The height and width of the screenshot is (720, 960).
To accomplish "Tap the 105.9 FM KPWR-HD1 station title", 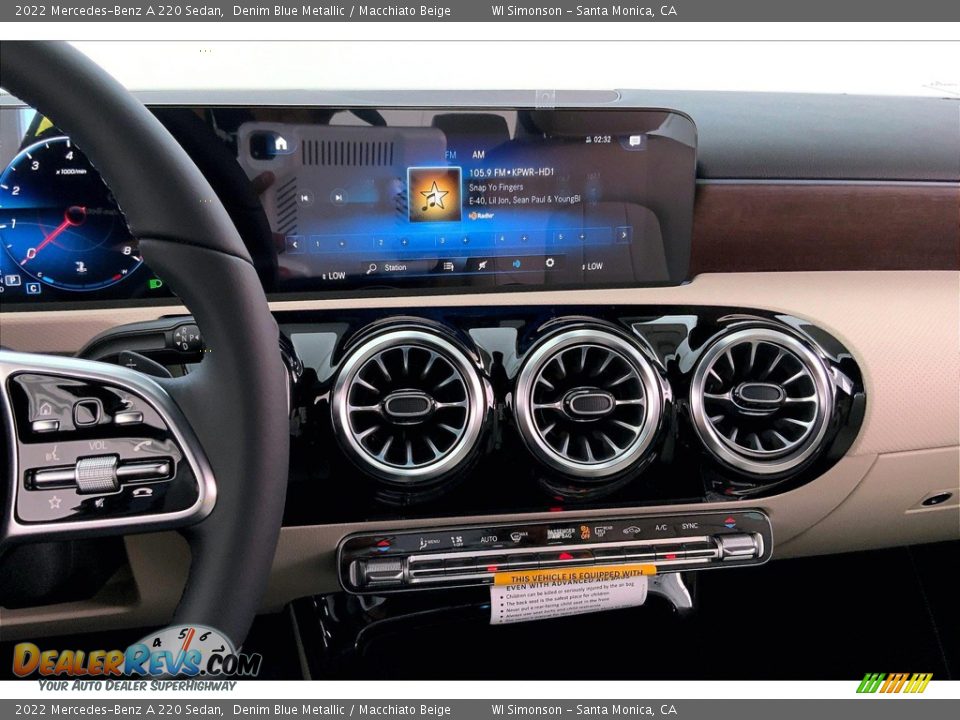I will pos(511,173).
